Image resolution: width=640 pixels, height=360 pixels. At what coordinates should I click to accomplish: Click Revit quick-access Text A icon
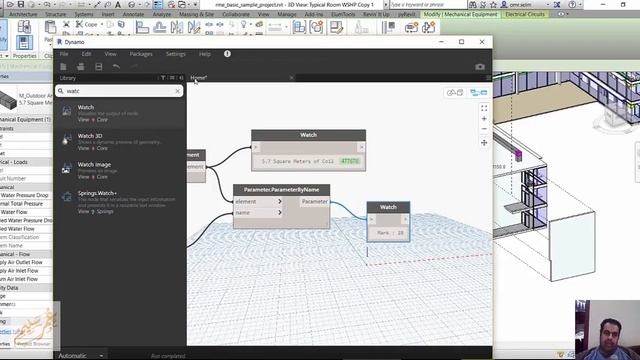pyautogui.click(x=118, y=5)
